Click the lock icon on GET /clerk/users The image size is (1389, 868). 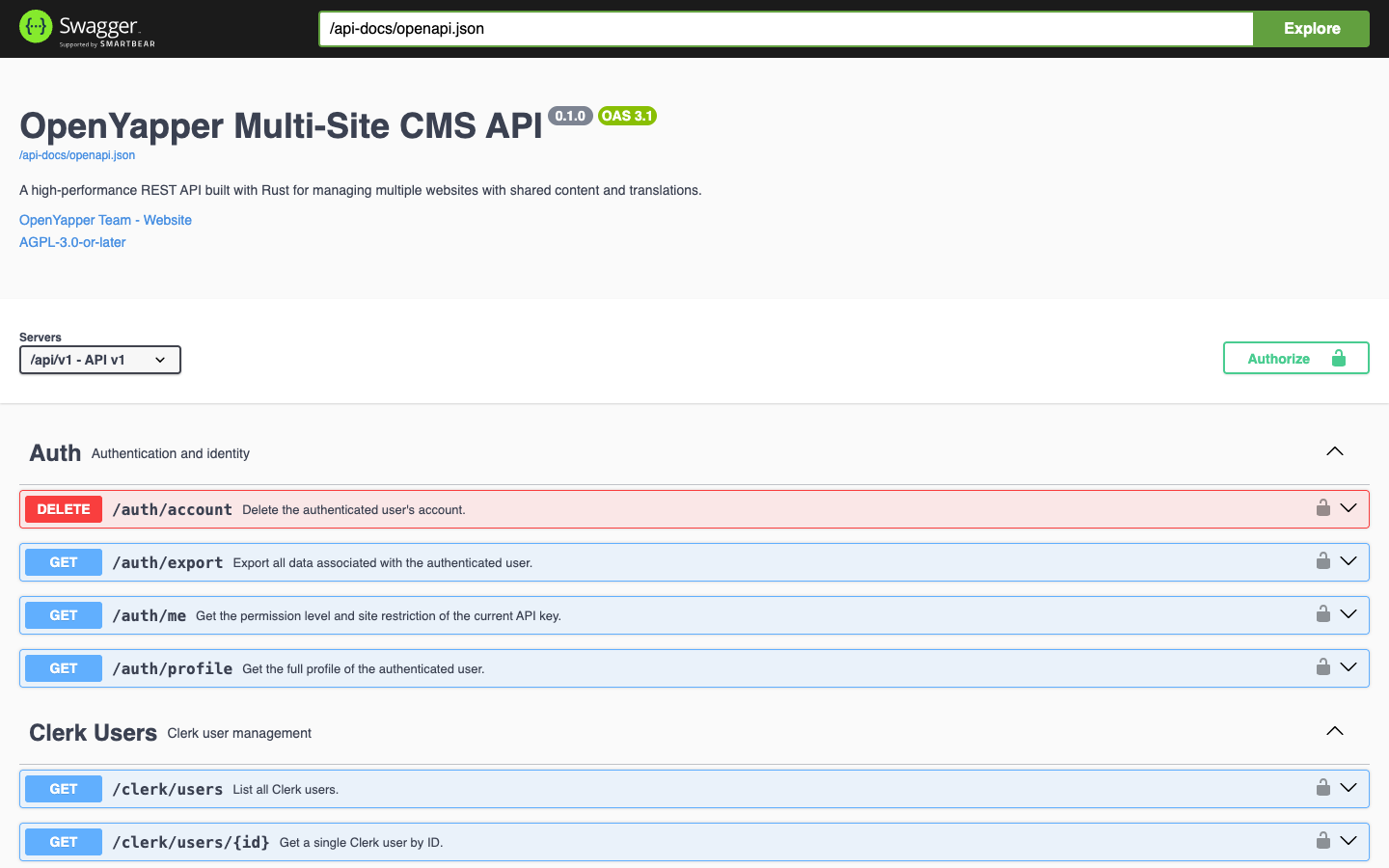click(1322, 788)
